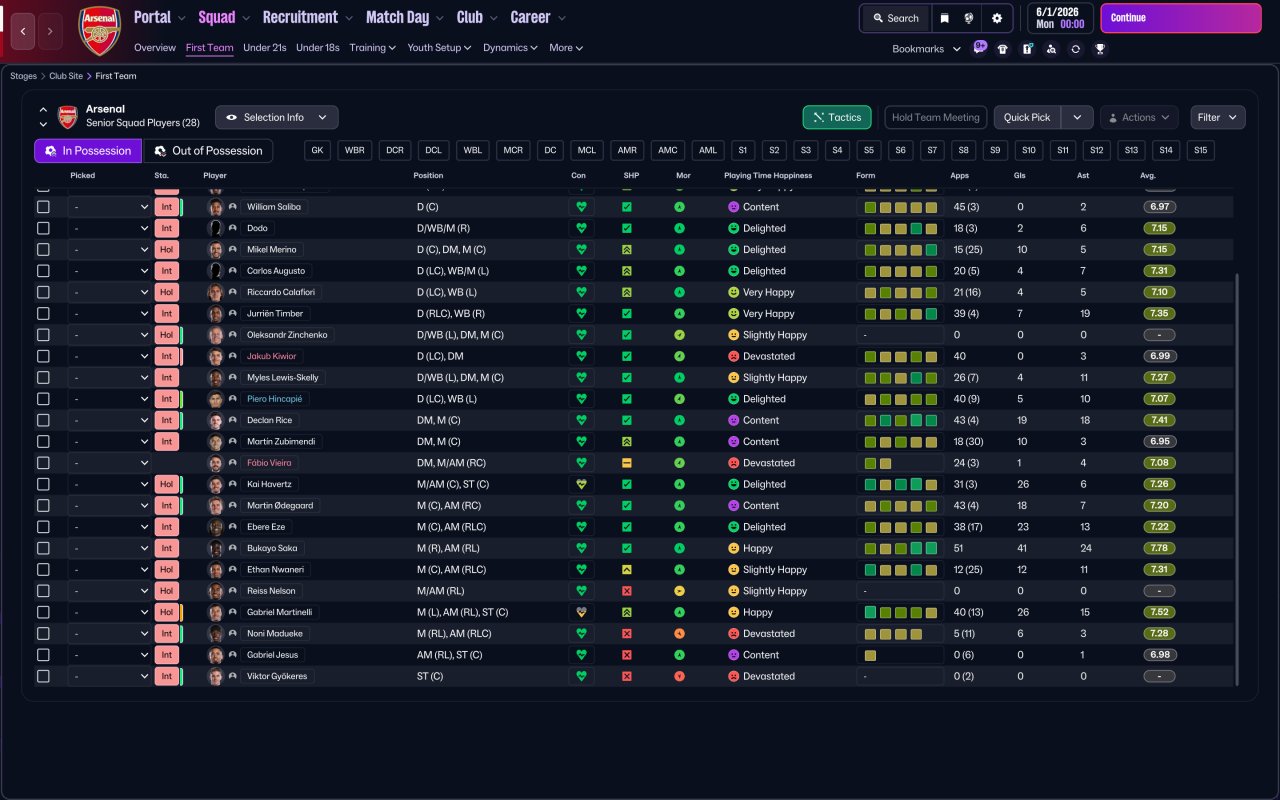Open the Tactics button
The image size is (1280, 800).
click(x=837, y=117)
